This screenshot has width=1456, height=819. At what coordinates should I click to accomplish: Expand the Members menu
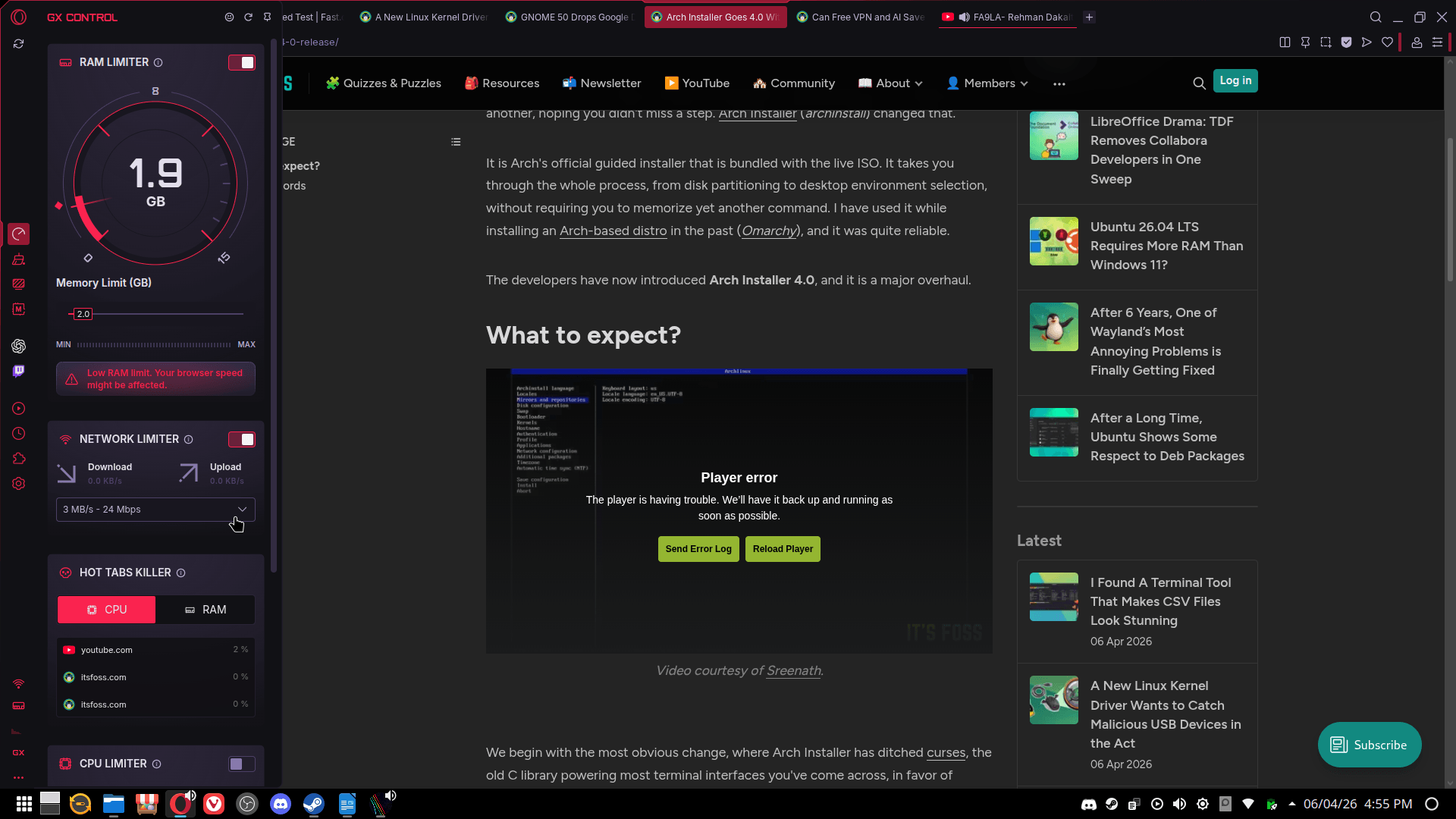pos(987,83)
